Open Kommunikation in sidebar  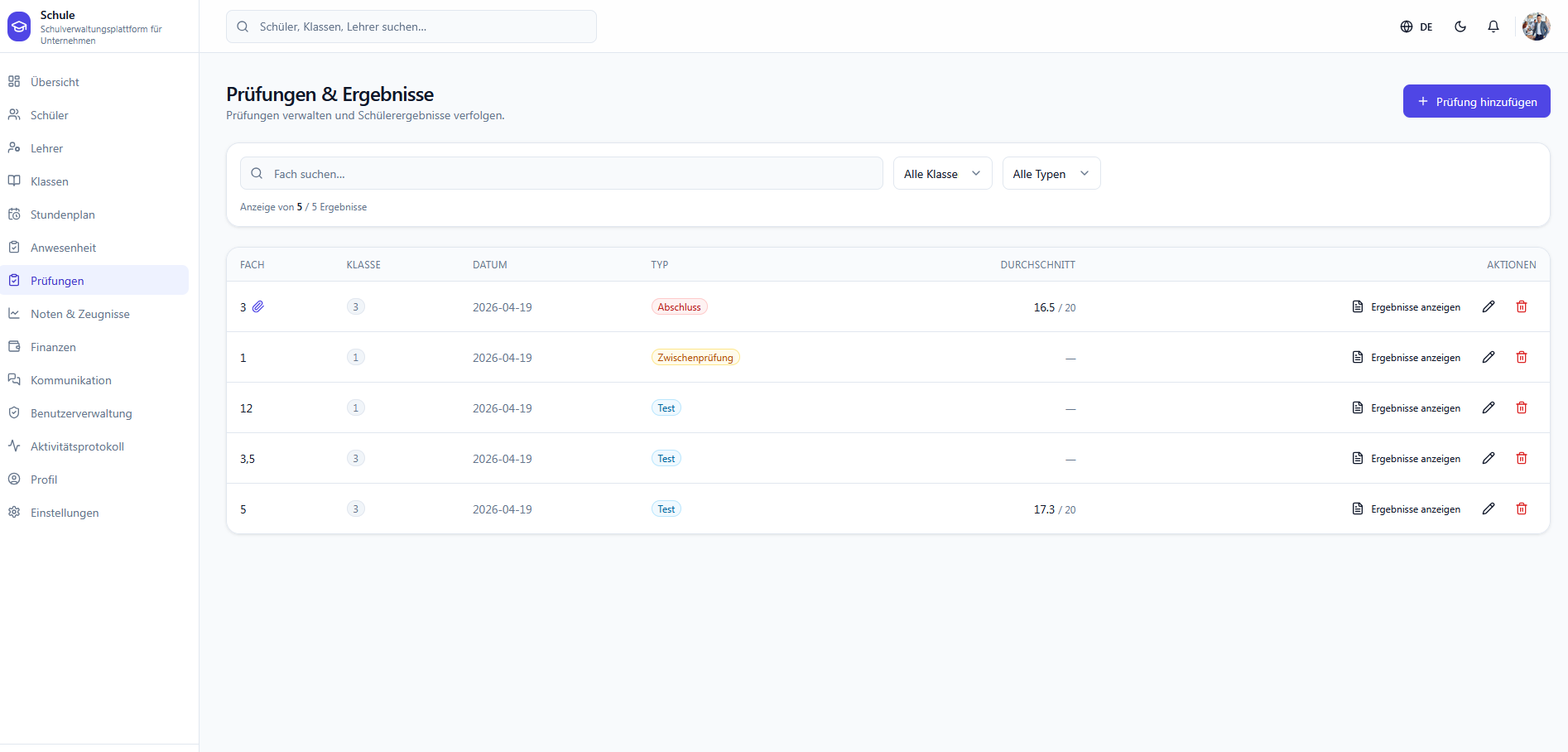tap(94, 380)
